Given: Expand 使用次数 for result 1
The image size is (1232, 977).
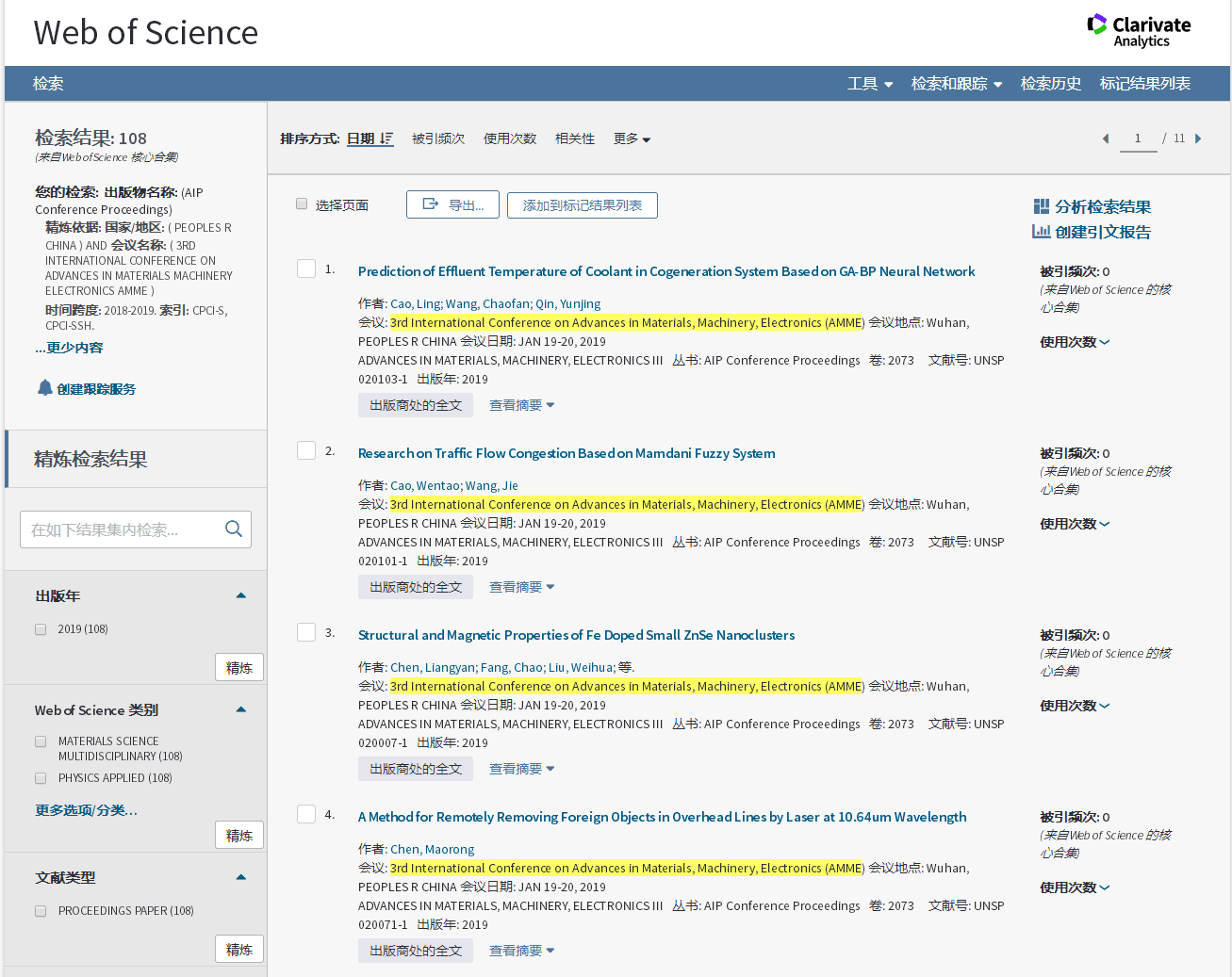Looking at the screenshot, I should click(1075, 342).
